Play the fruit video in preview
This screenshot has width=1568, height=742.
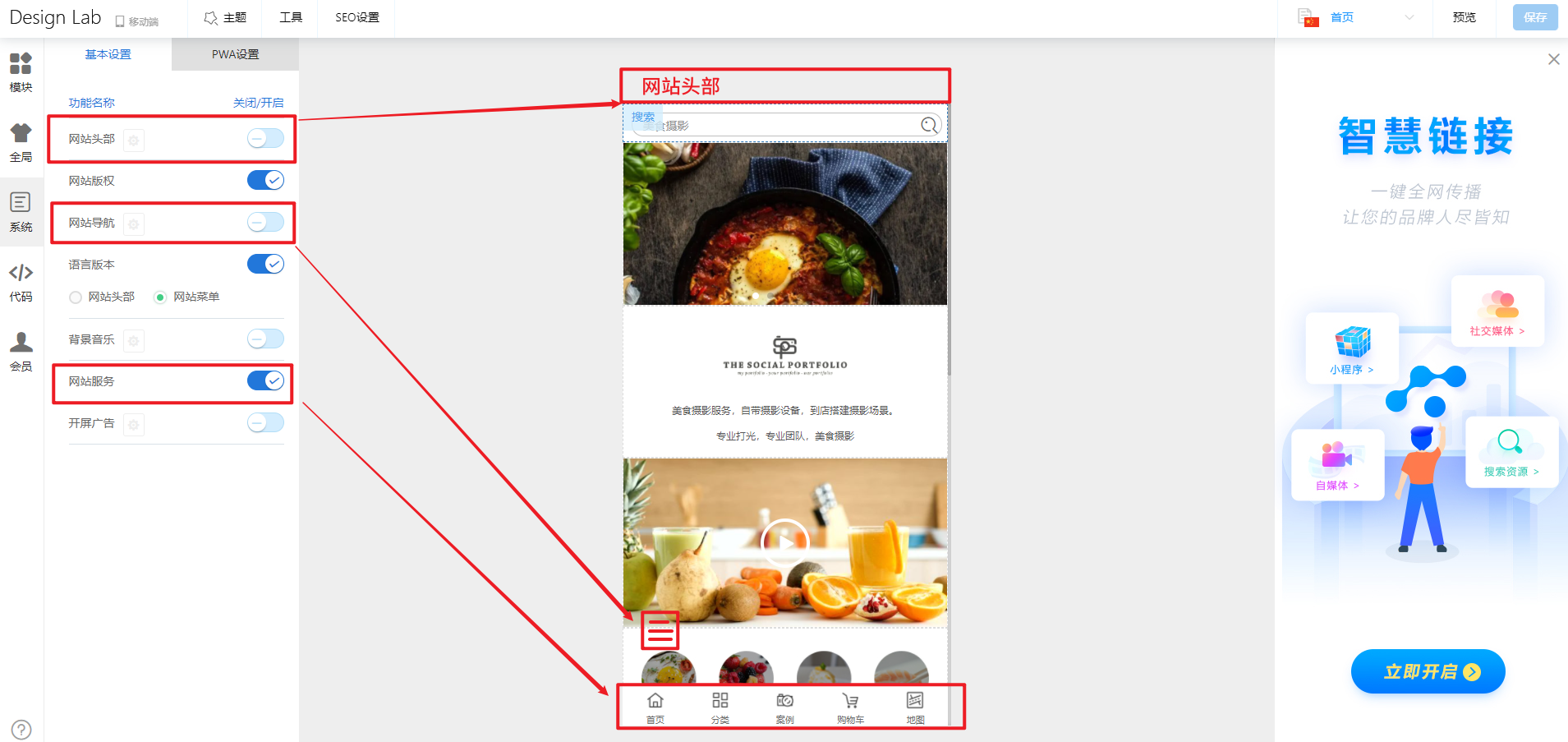point(784,542)
